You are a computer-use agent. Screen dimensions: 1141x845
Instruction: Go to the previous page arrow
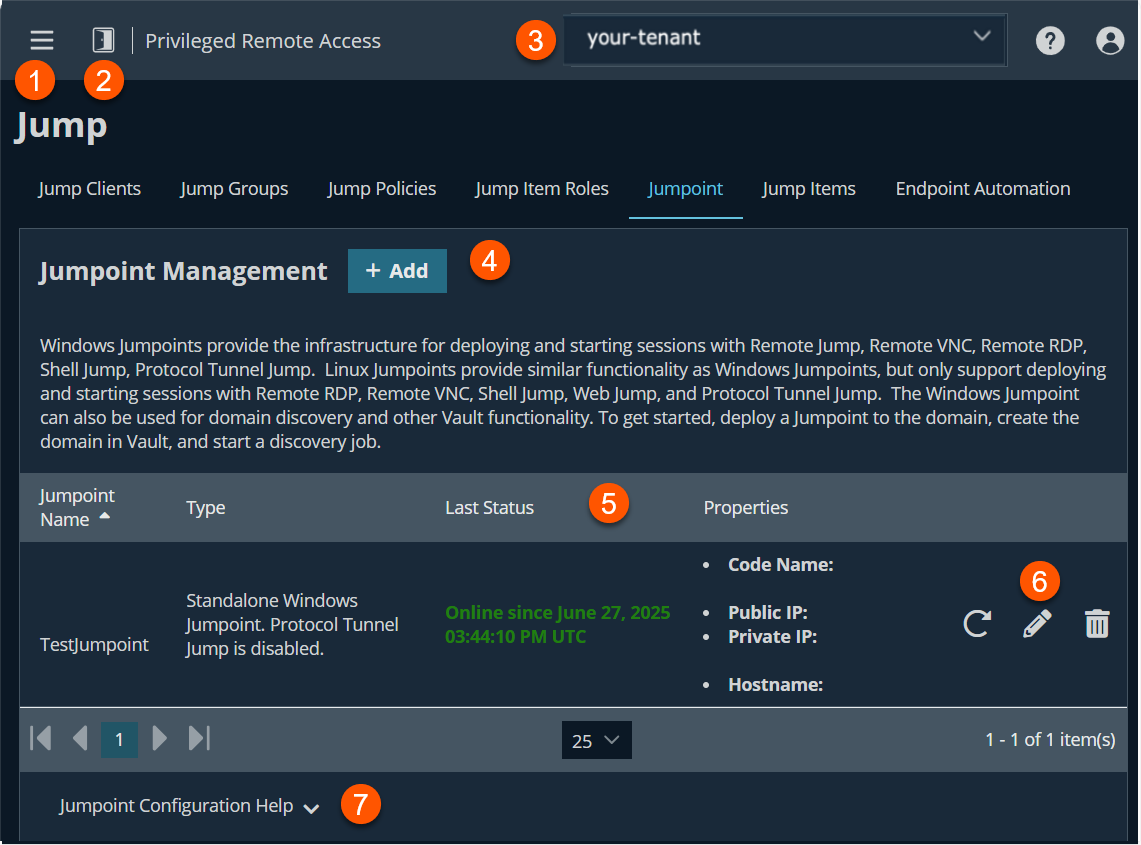pyautogui.click(x=80, y=738)
